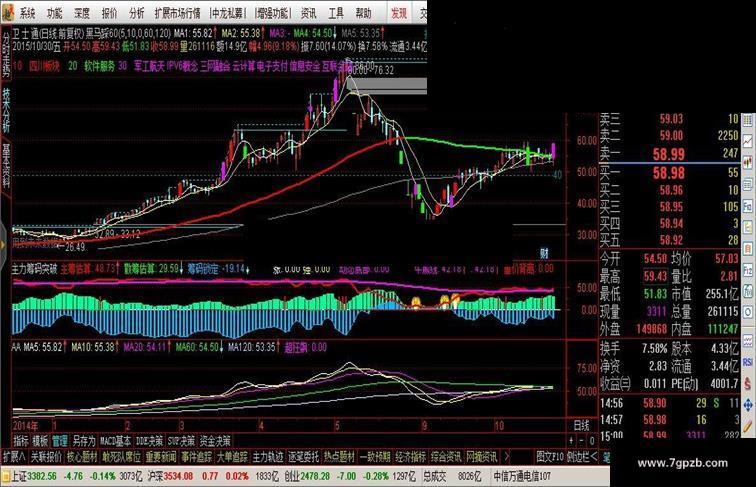Viewport: 756px width, 487px height.
Task: Open the 功能 menu
Action: (54, 13)
